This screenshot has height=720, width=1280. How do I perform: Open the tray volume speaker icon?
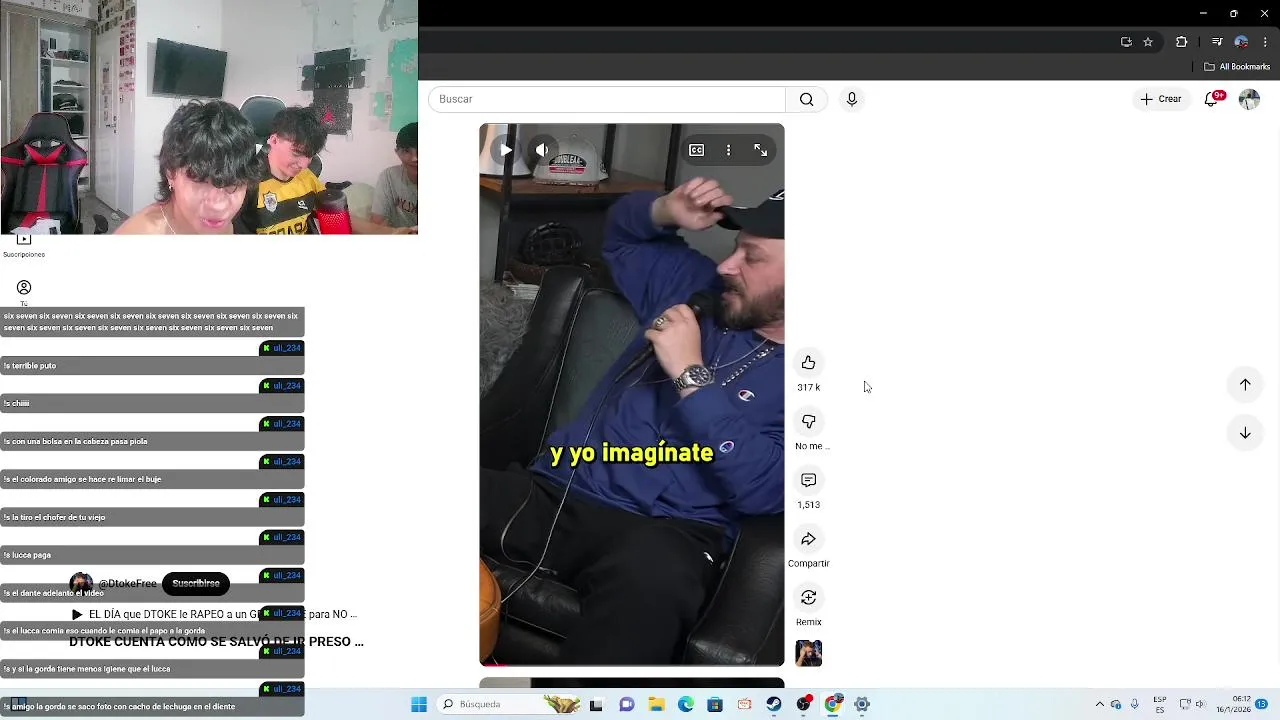pyautogui.click(x=1200, y=704)
